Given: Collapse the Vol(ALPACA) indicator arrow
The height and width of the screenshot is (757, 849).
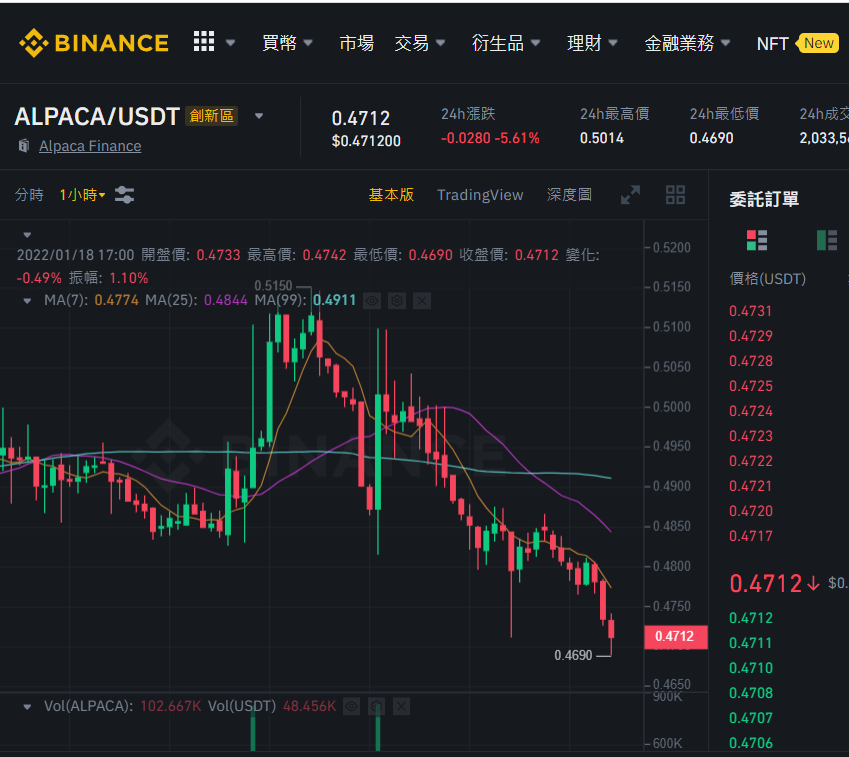Looking at the screenshot, I should point(27,707).
